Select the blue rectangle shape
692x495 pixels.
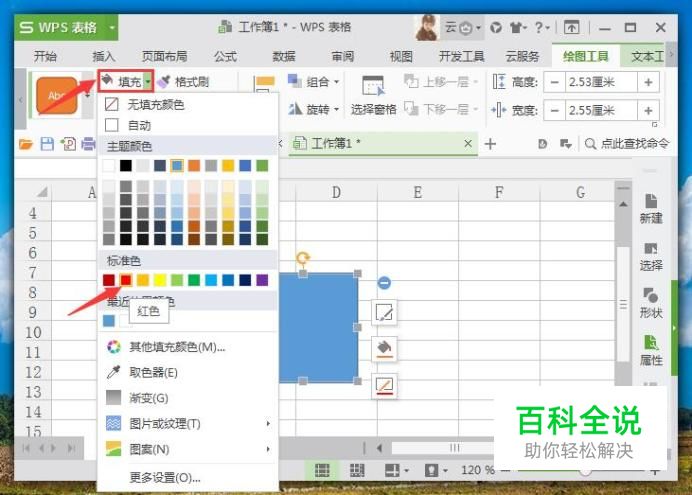(319, 327)
